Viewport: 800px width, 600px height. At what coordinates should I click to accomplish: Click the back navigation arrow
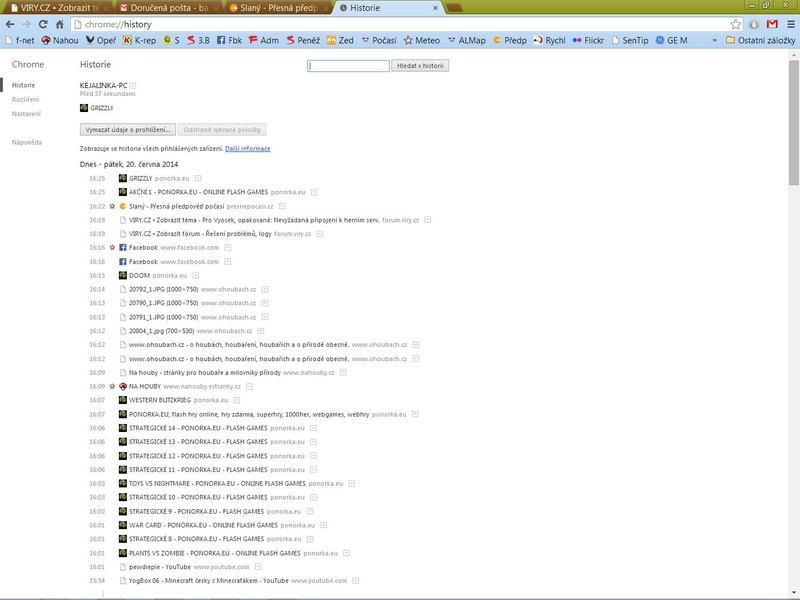point(10,23)
